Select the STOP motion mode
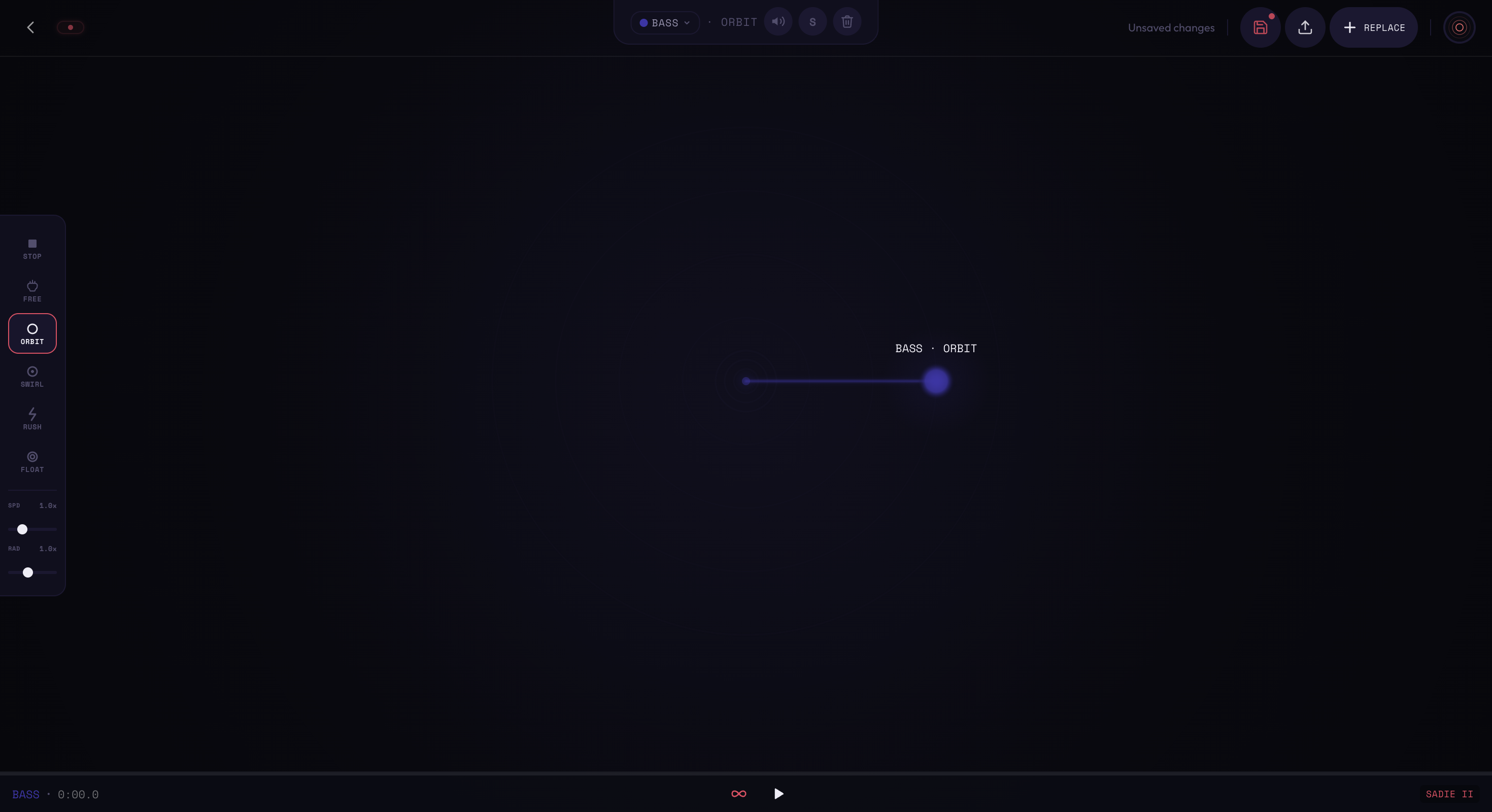This screenshot has height=812, width=1492. 32,249
